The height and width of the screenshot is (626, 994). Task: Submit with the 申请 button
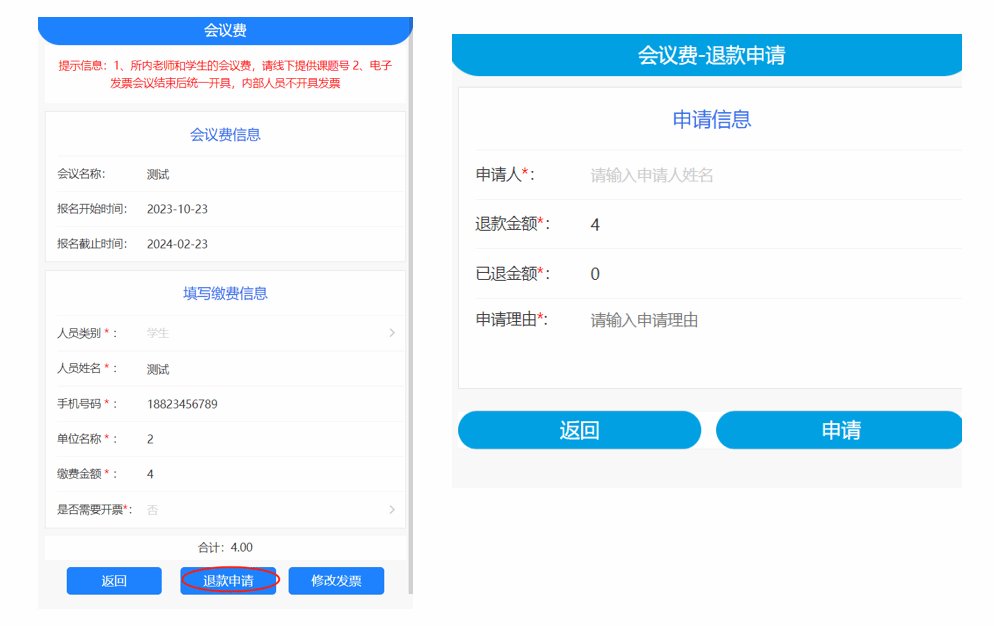[840, 430]
